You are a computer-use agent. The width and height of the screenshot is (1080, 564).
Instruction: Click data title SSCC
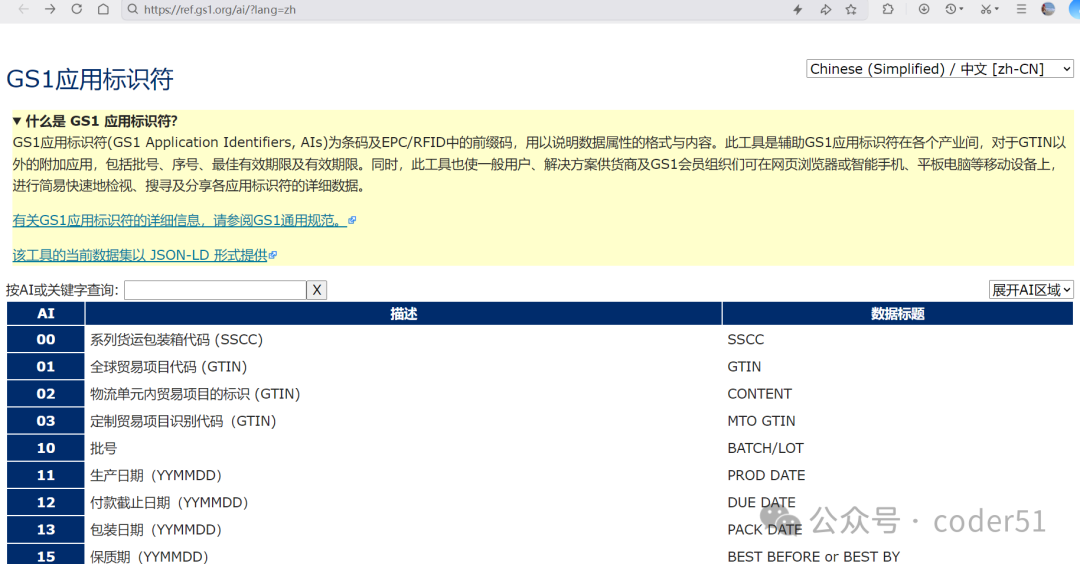pos(745,340)
